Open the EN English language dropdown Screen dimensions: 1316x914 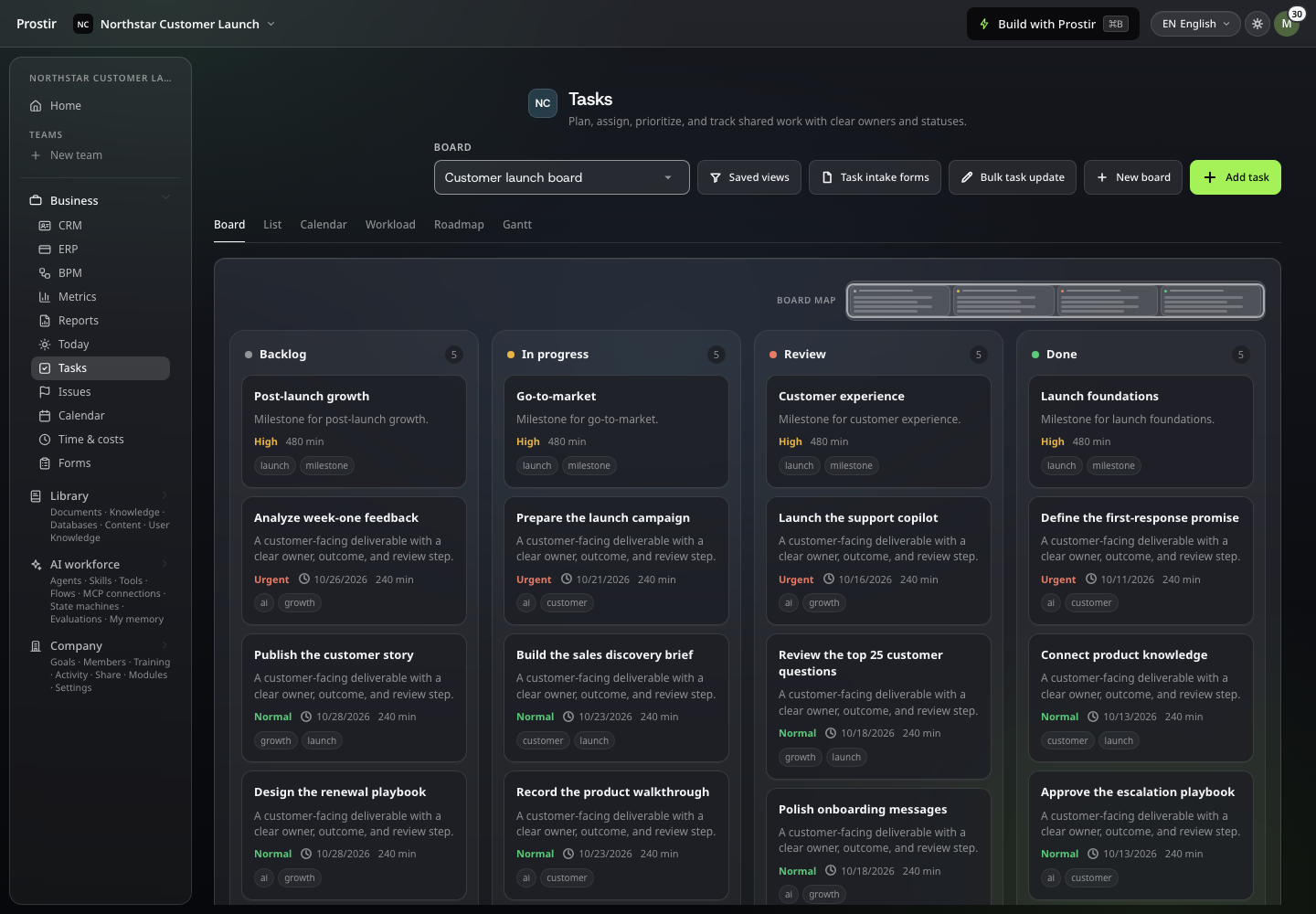pos(1195,24)
